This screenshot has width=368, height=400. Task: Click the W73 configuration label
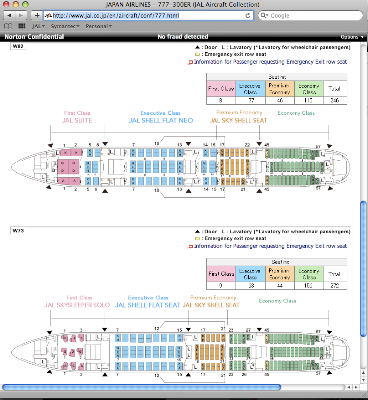18,231
